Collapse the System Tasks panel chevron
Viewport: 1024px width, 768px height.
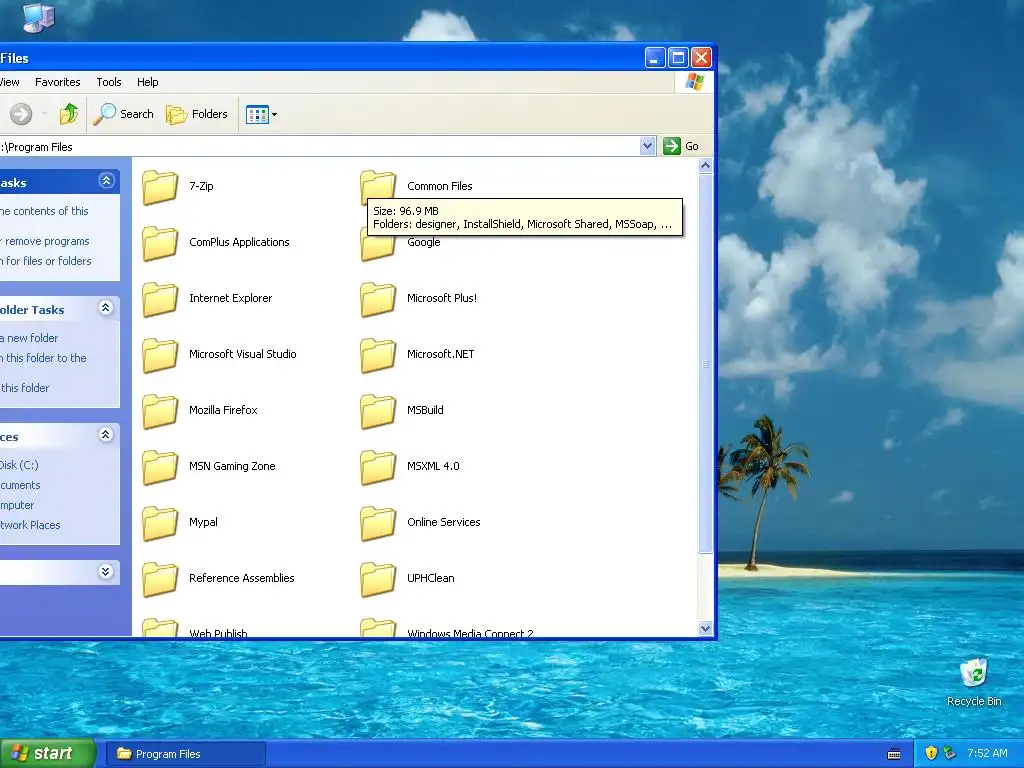106,181
